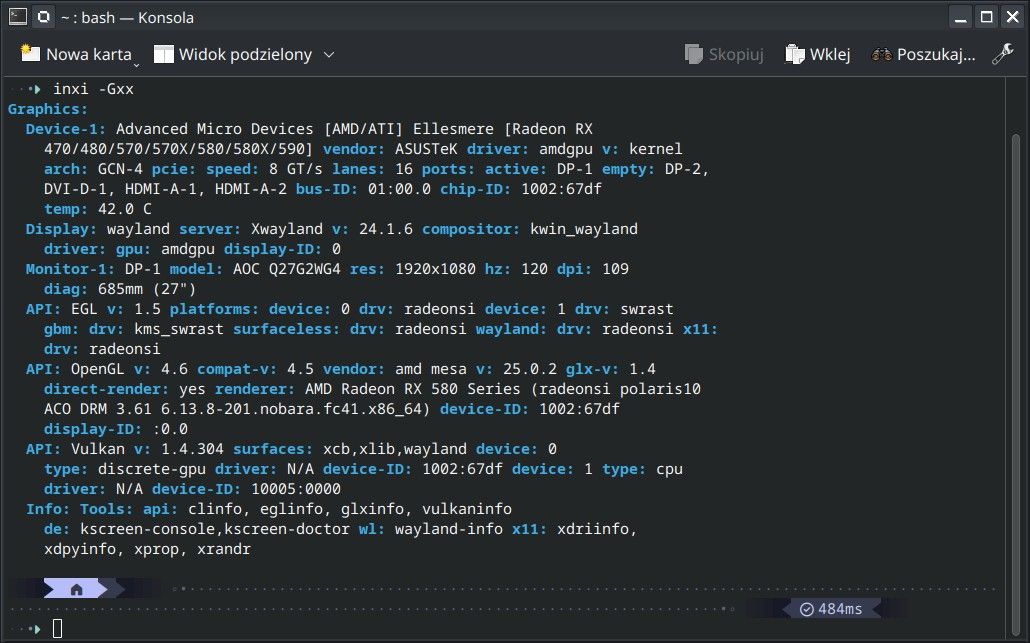1030x643 pixels.
Task: Click the "Graphics:" header line
Action: (47, 109)
